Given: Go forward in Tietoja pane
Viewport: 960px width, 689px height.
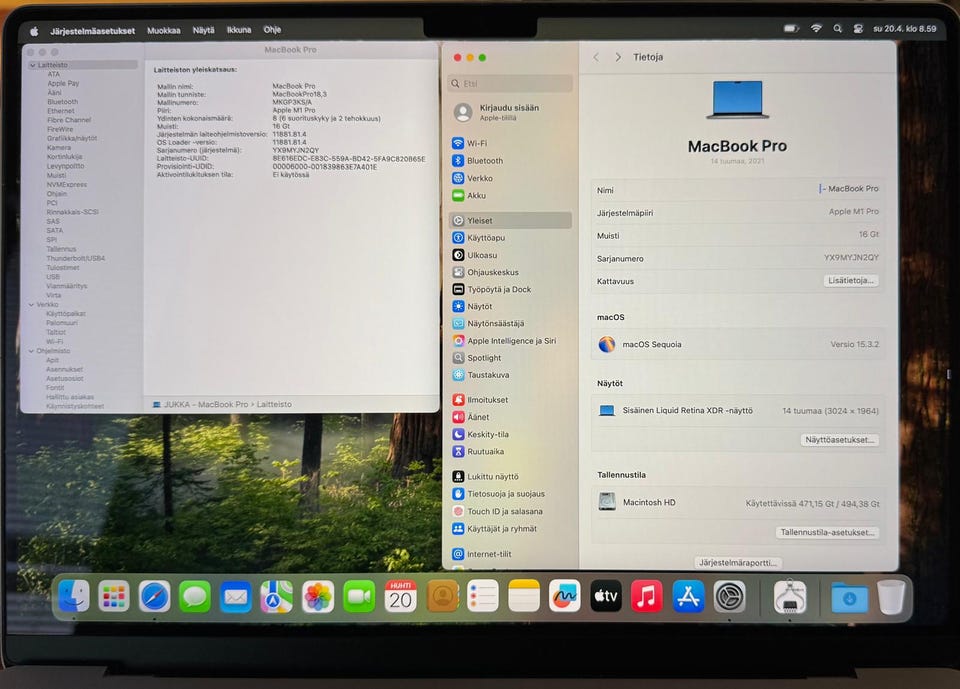Looking at the screenshot, I should pyautogui.click(x=618, y=57).
